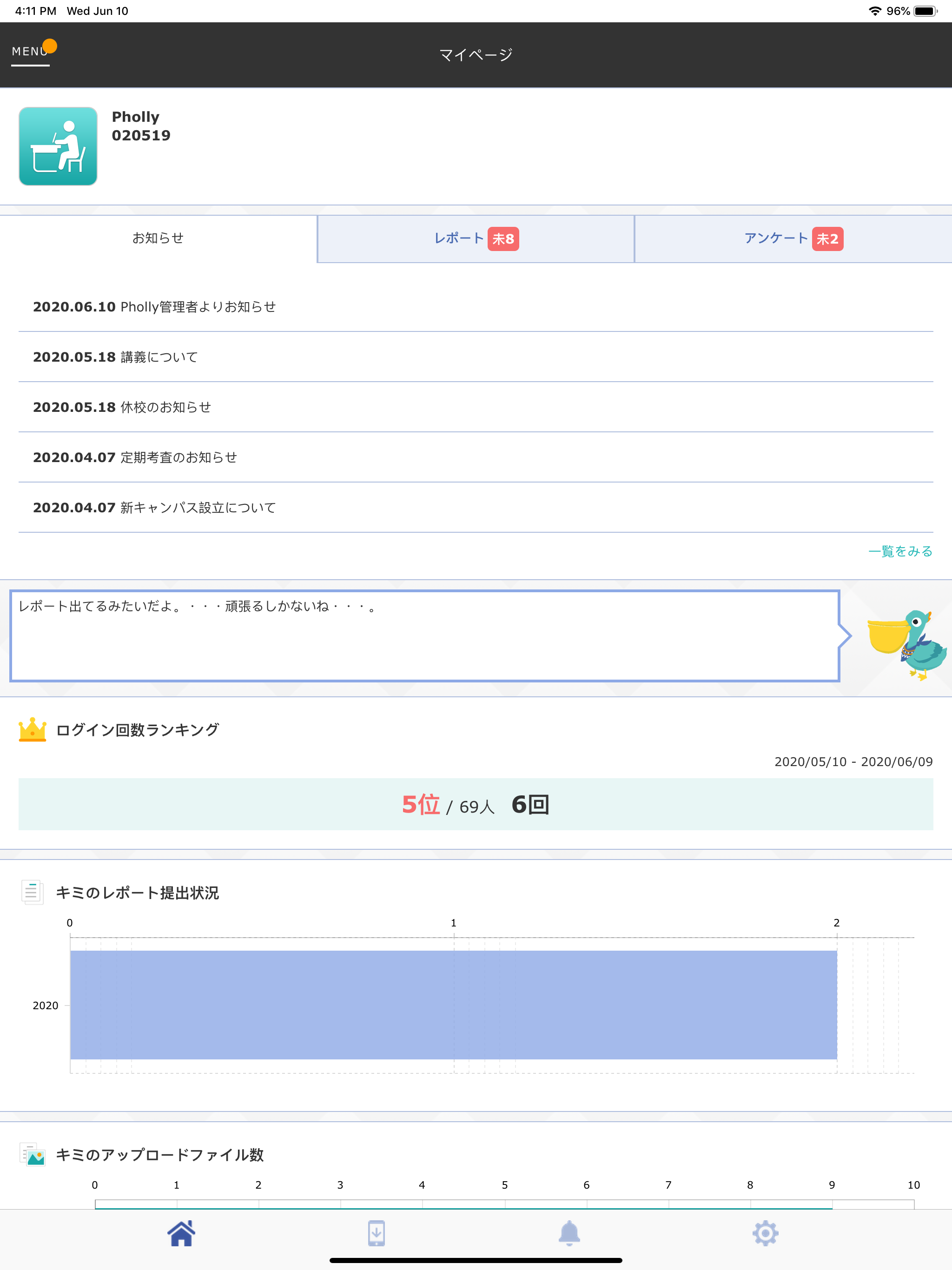Open settings gear in bottom bar

(x=766, y=1233)
